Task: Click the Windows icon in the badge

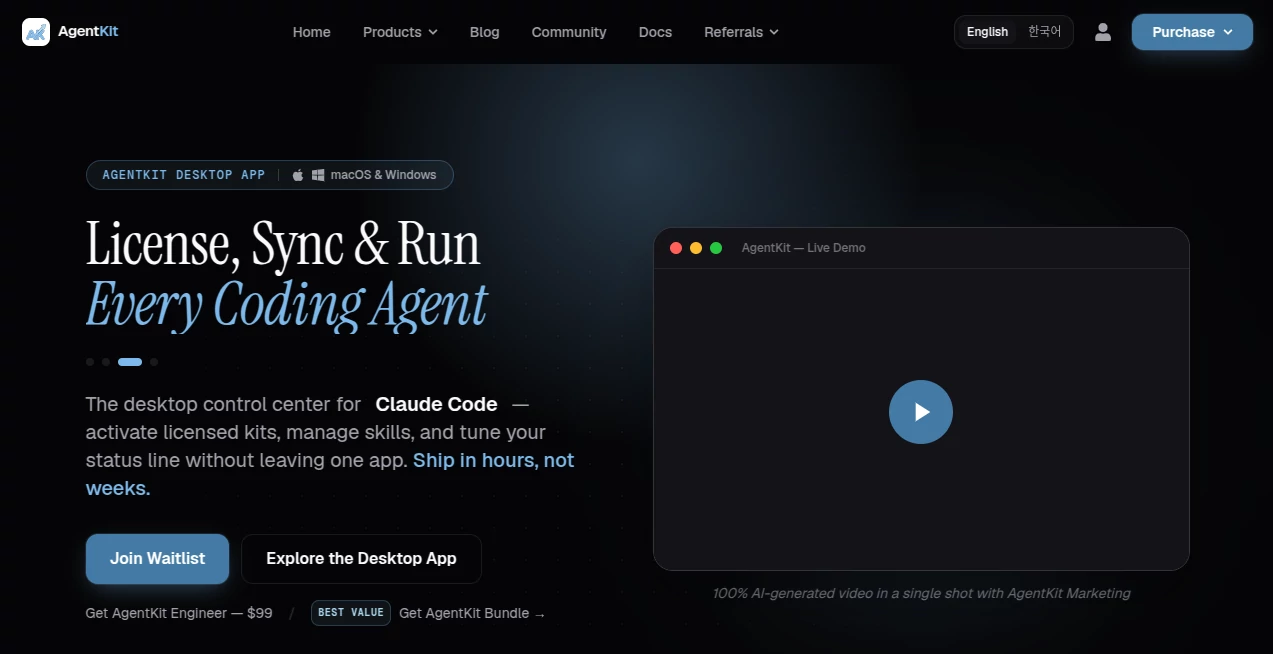Action: [x=318, y=175]
